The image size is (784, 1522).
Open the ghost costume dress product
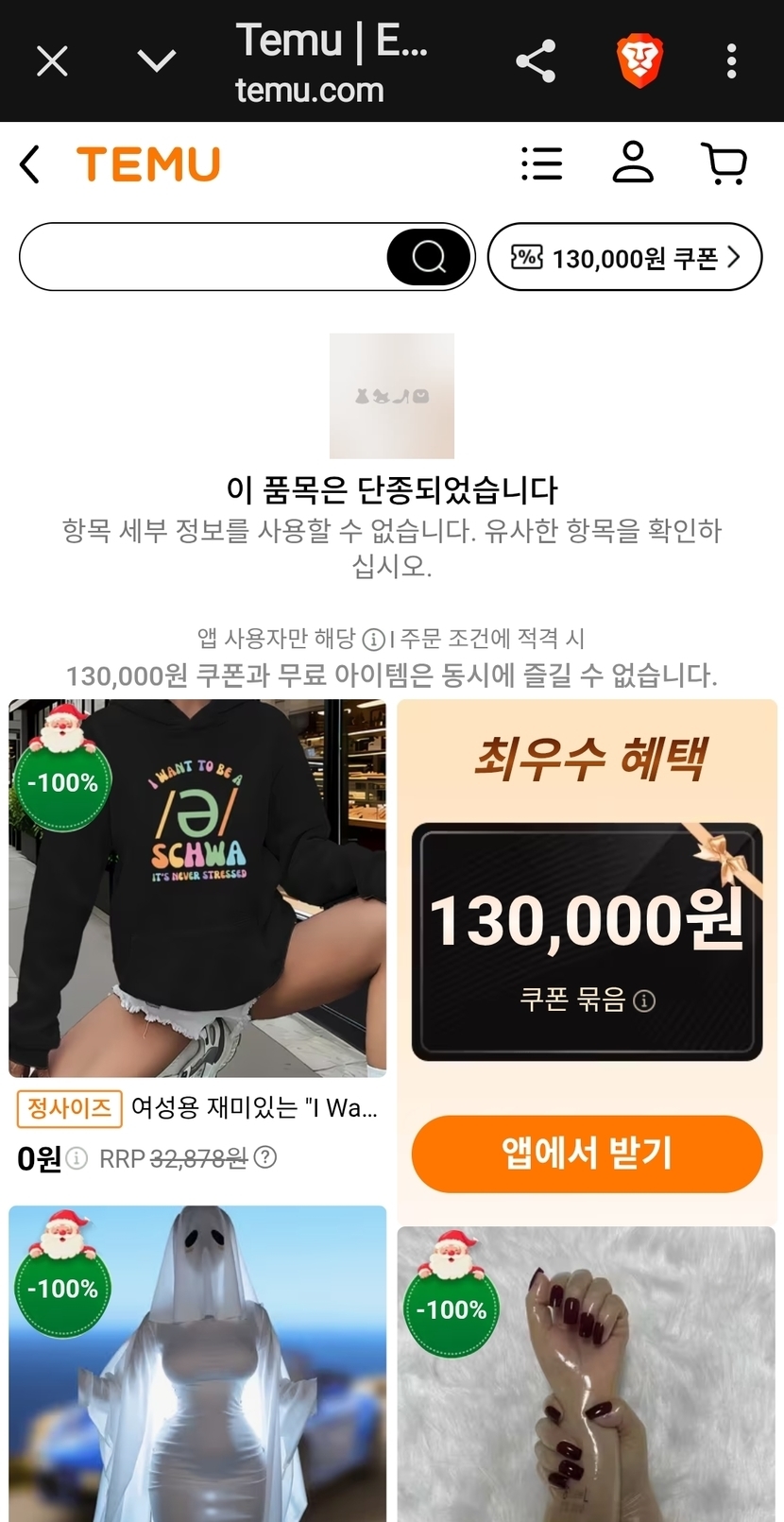[x=197, y=1363]
